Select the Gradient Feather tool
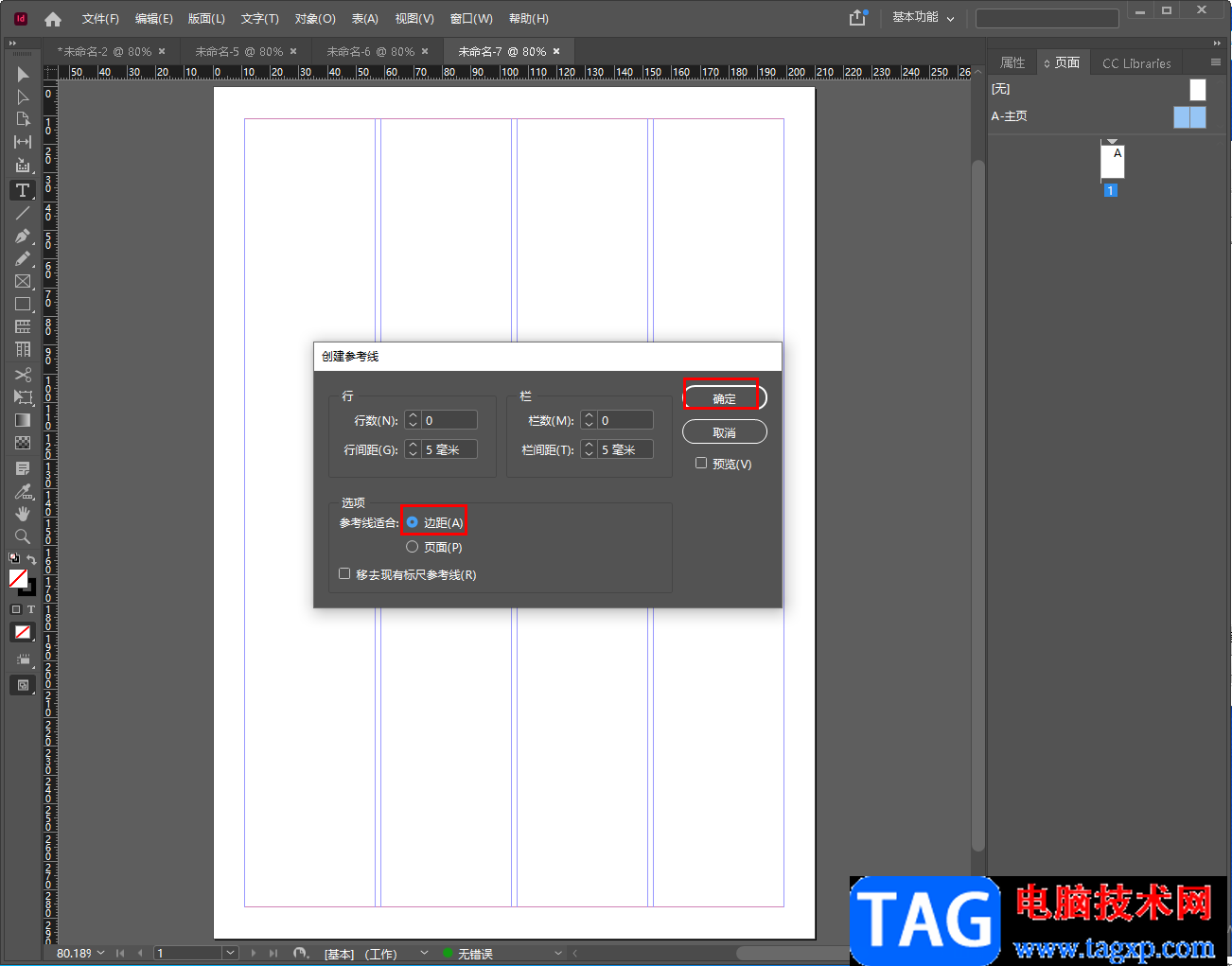Screen dimensions: 1232x966 (23, 443)
